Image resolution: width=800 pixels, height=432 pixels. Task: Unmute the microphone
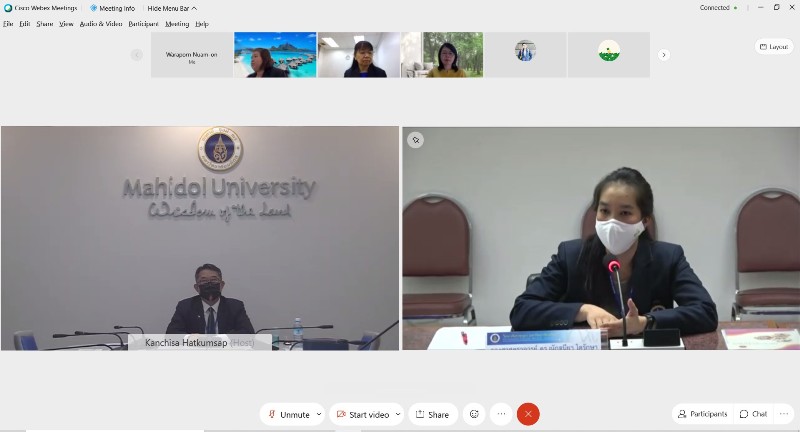(x=287, y=414)
